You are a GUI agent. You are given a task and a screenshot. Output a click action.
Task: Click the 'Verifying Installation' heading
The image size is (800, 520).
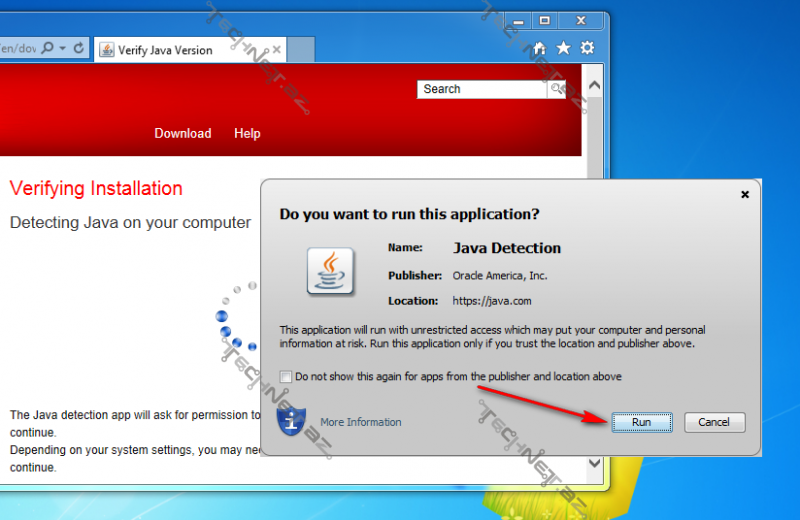pos(96,188)
